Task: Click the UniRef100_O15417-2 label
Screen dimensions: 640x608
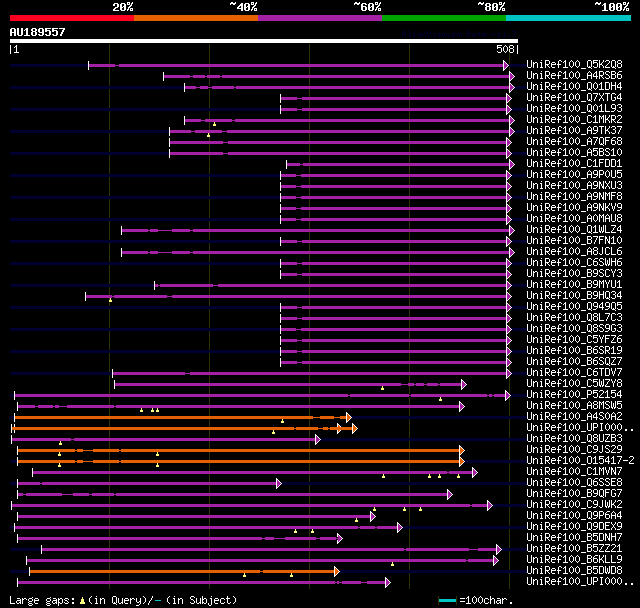Action: coord(580,461)
